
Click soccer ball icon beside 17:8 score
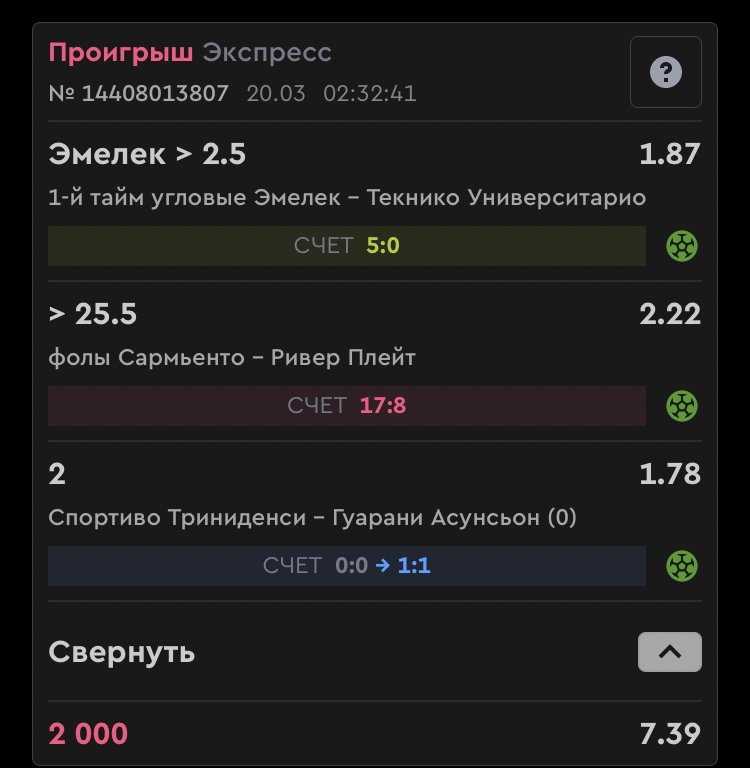point(682,406)
